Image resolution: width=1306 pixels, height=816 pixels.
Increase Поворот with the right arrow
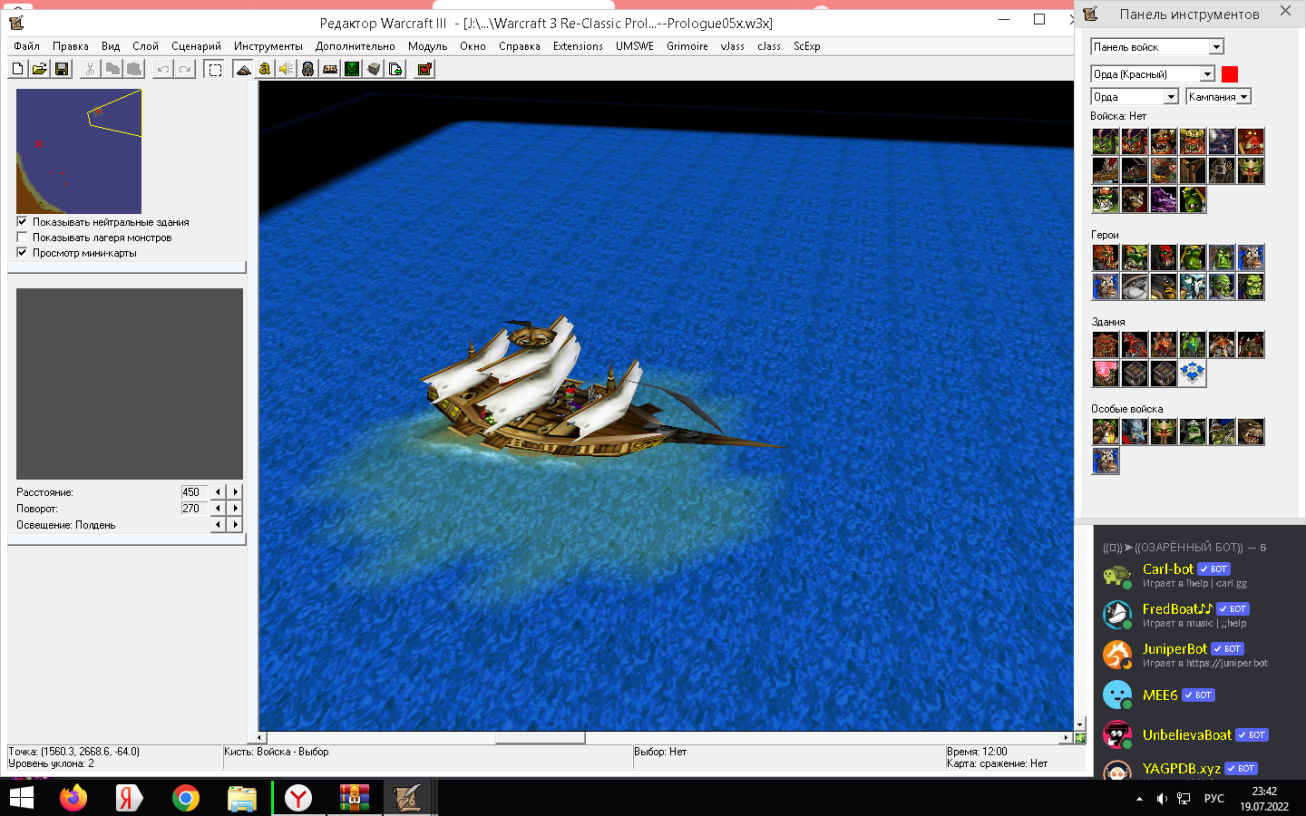coord(235,508)
